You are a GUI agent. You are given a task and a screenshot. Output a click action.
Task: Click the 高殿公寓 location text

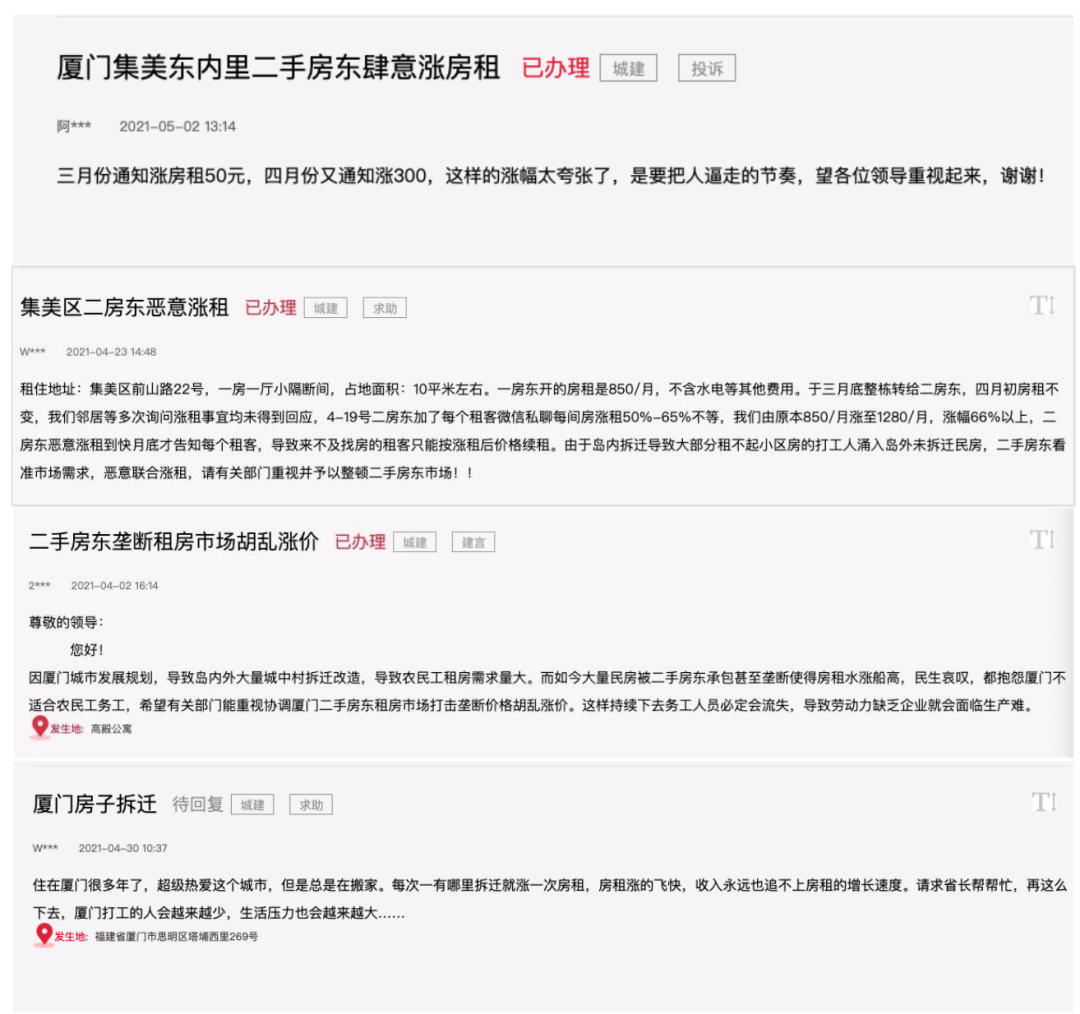click(111, 729)
